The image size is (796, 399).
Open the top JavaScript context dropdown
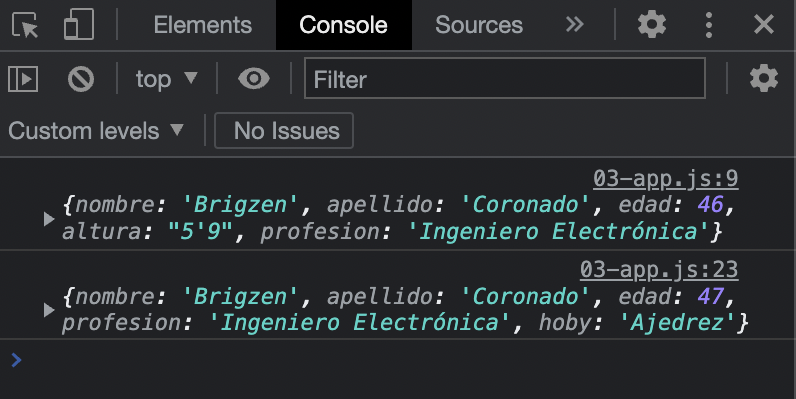[166, 79]
